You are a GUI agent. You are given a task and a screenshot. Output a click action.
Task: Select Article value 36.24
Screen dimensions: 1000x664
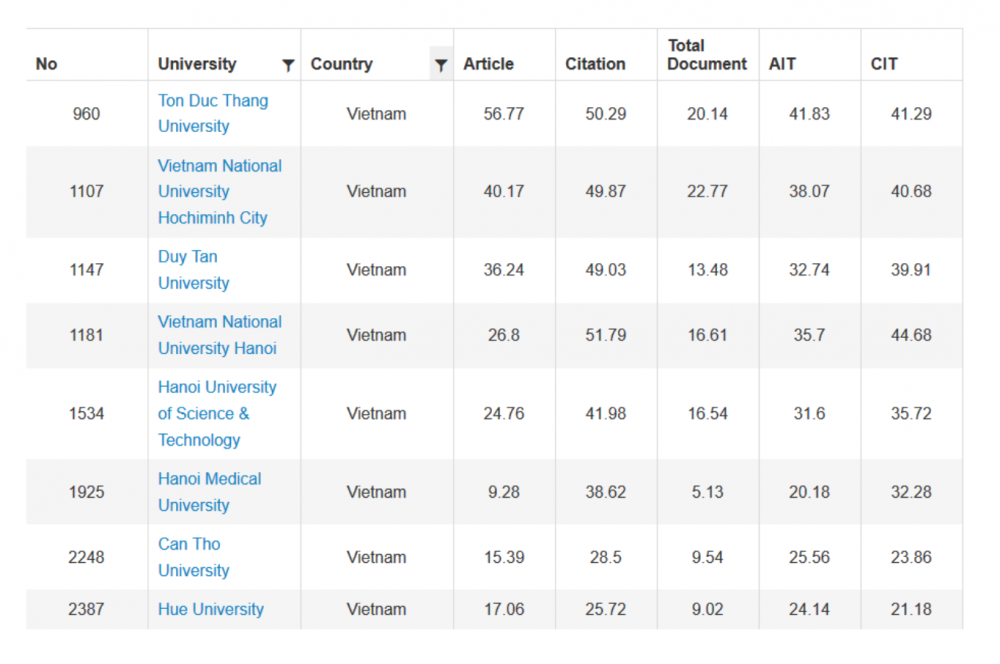[x=504, y=270]
